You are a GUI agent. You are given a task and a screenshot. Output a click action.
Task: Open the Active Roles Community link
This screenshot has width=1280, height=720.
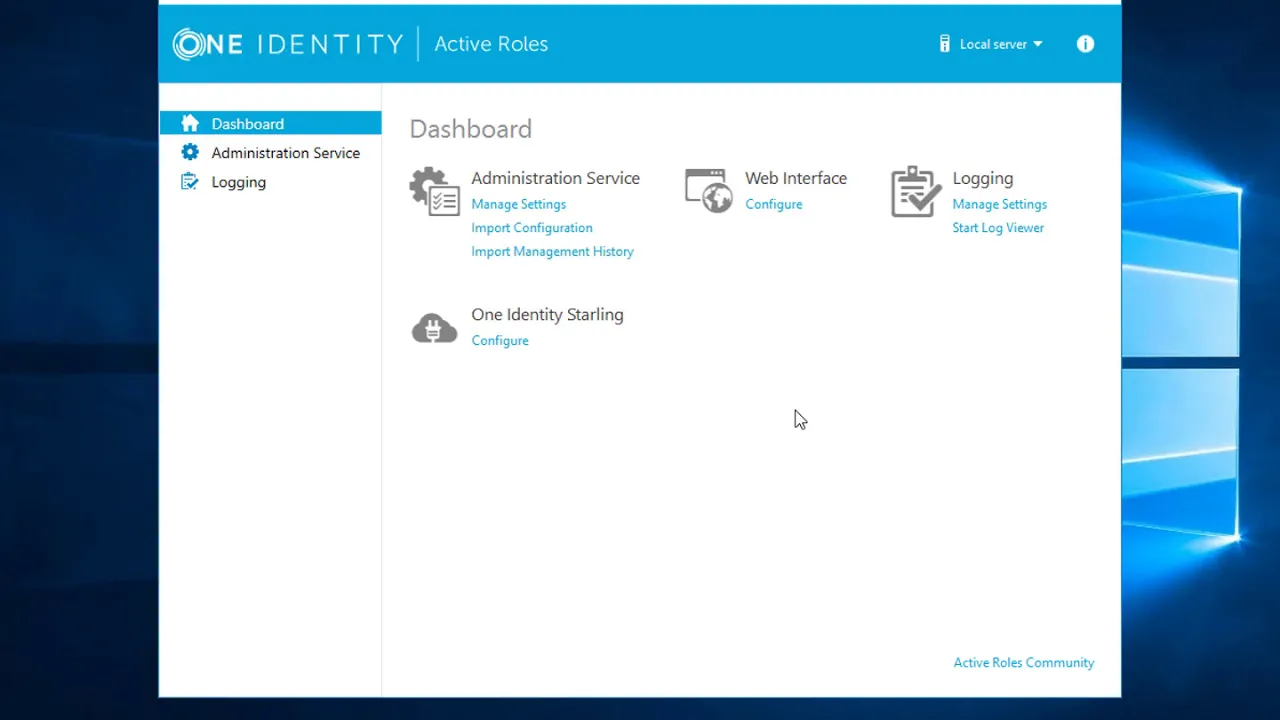point(1023,662)
